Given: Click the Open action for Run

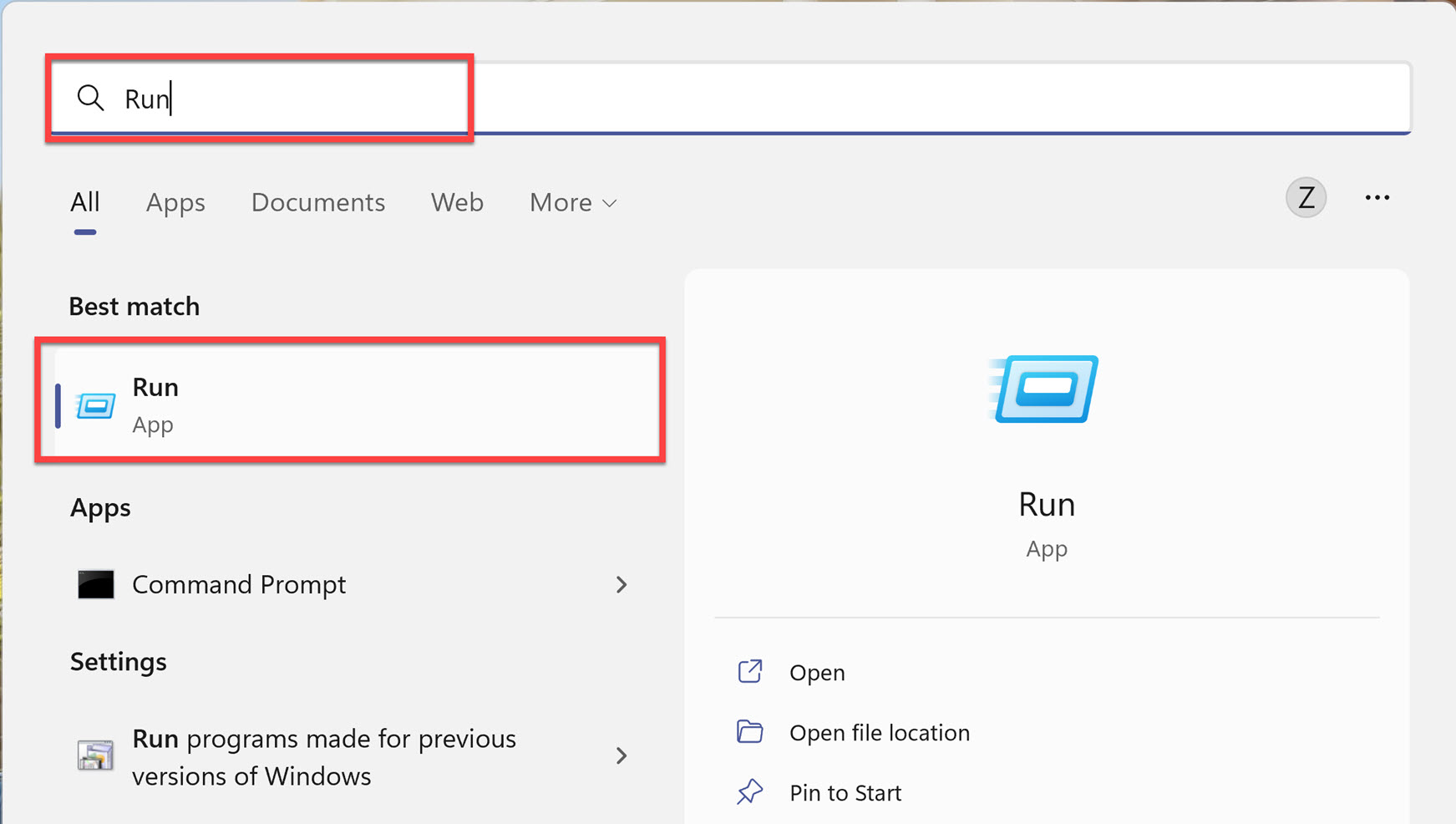Looking at the screenshot, I should [x=816, y=671].
